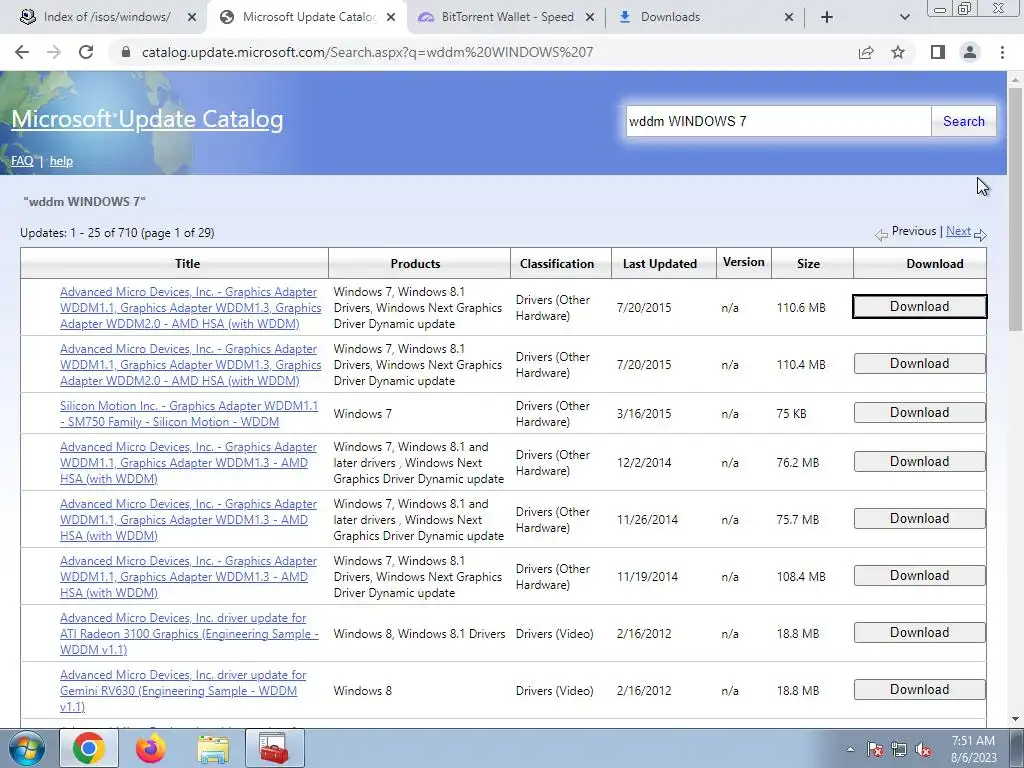The height and width of the screenshot is (768, 1024).
Task: Download the 110.4 MB AMD driver
Action: click(920, 364)
